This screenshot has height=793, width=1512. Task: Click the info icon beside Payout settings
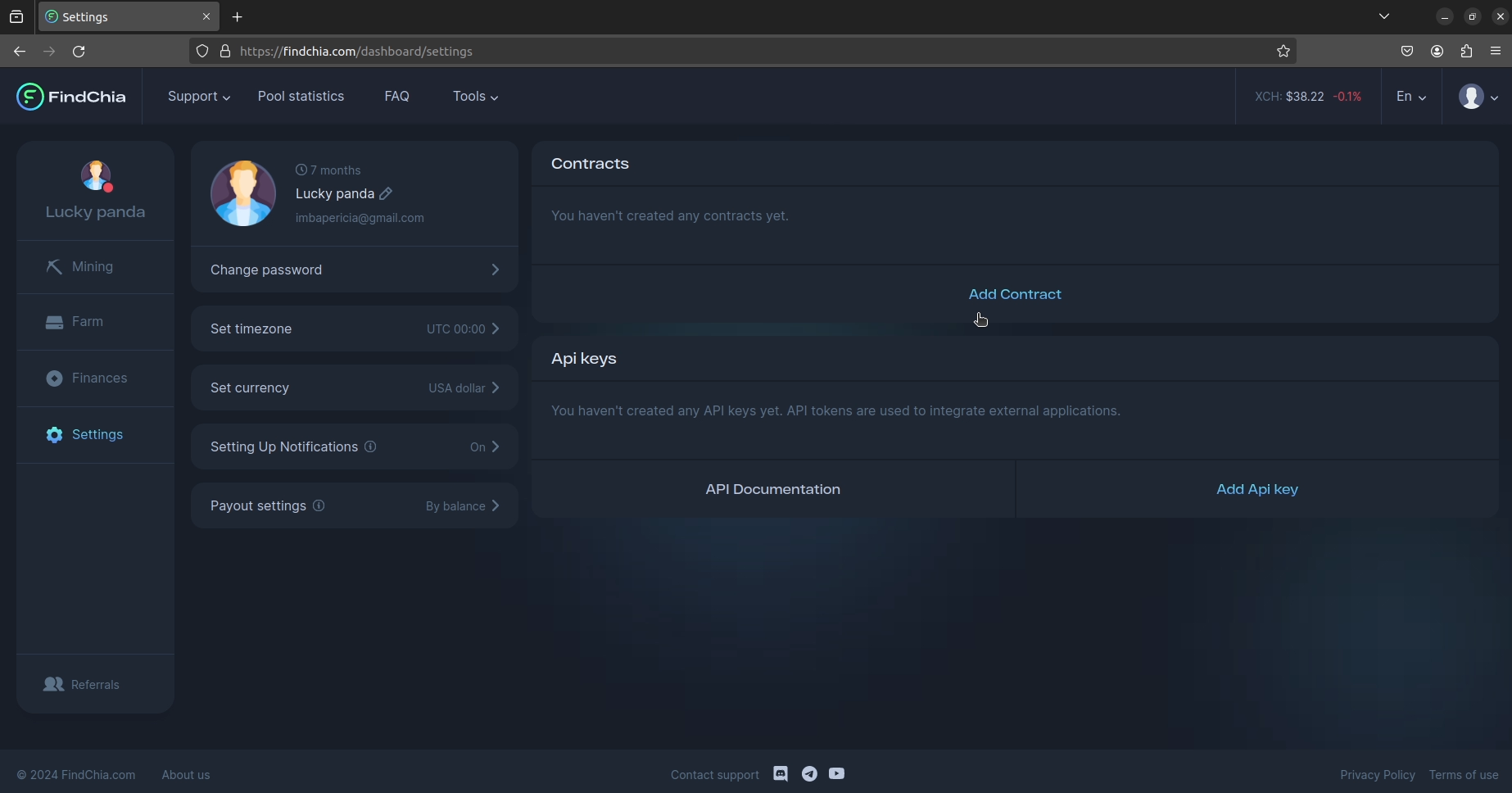pyautogui.click(x=319, y=505)
